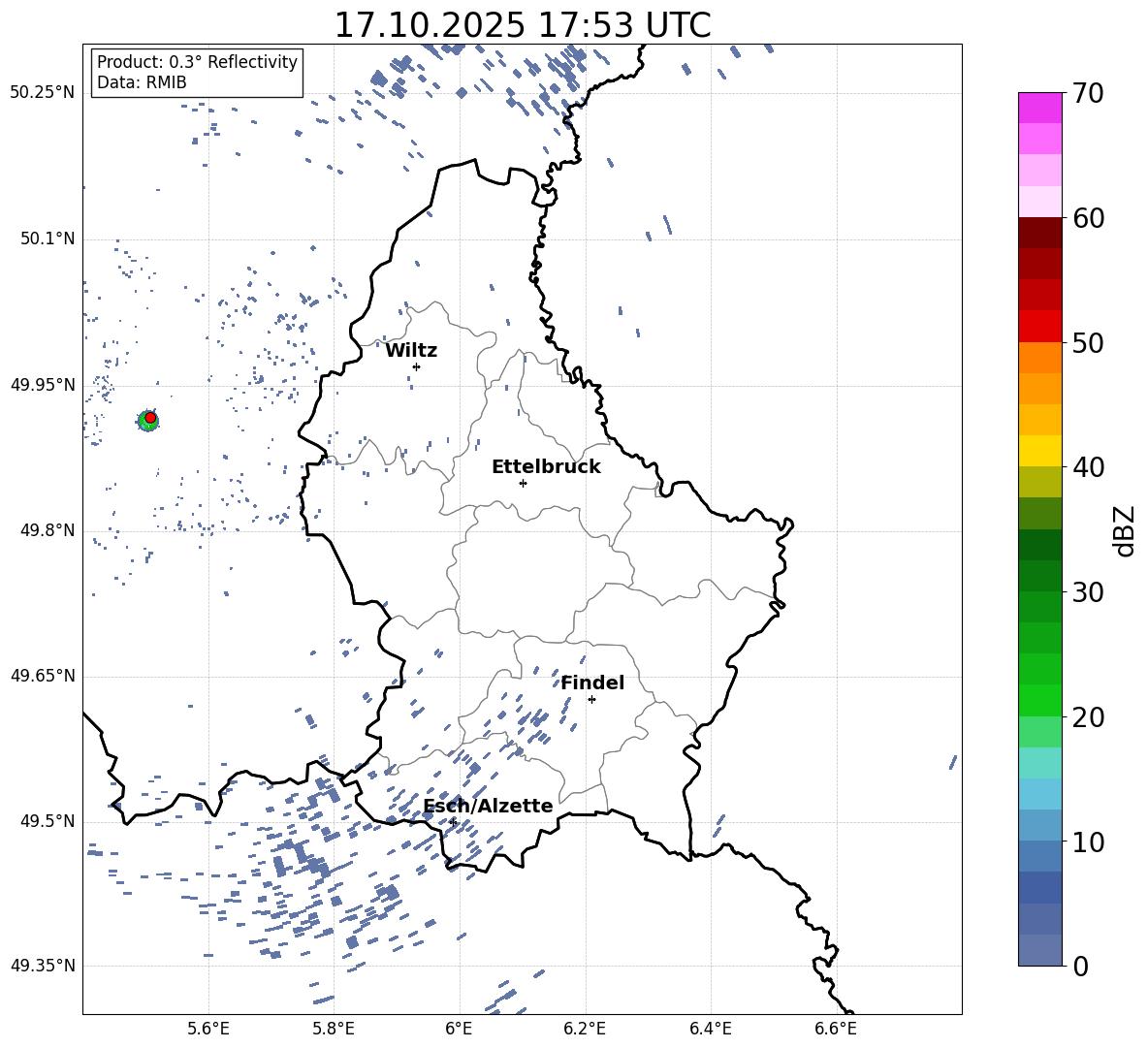Image resolution: width=1148 pixels, height=1048 pixels.
Task: Click the 49.65°N latitude label
Action: 42,676
